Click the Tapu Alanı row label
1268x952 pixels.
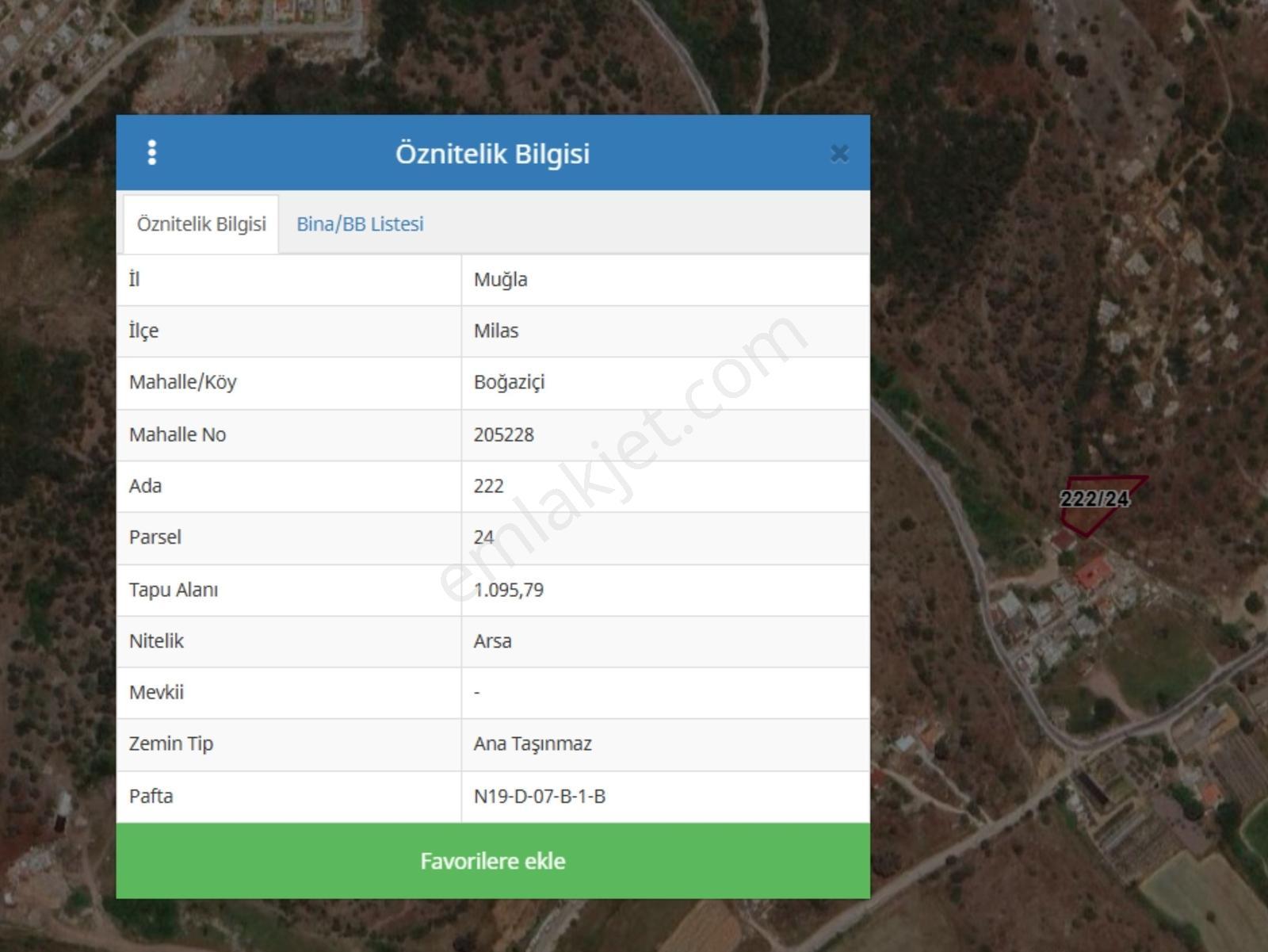pos(174,590)
